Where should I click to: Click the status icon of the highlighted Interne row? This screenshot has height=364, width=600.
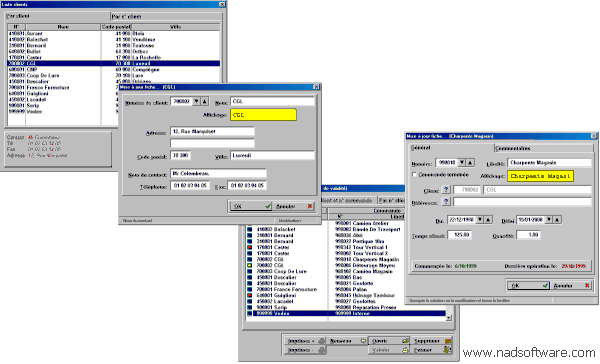250,313
